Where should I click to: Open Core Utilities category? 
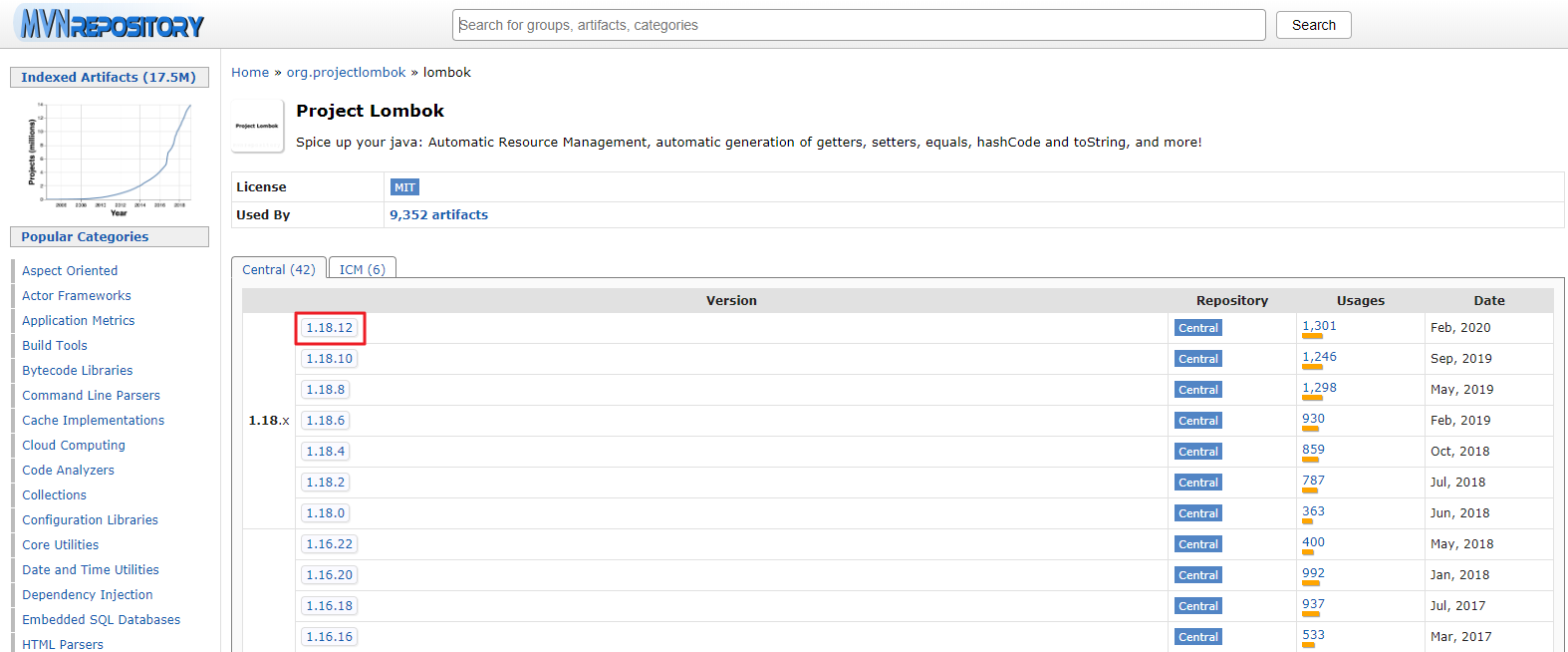click(61, 545)
